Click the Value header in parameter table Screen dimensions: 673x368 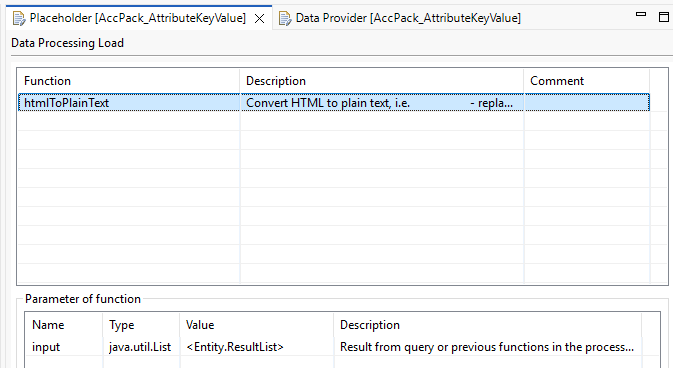point(256,325)
